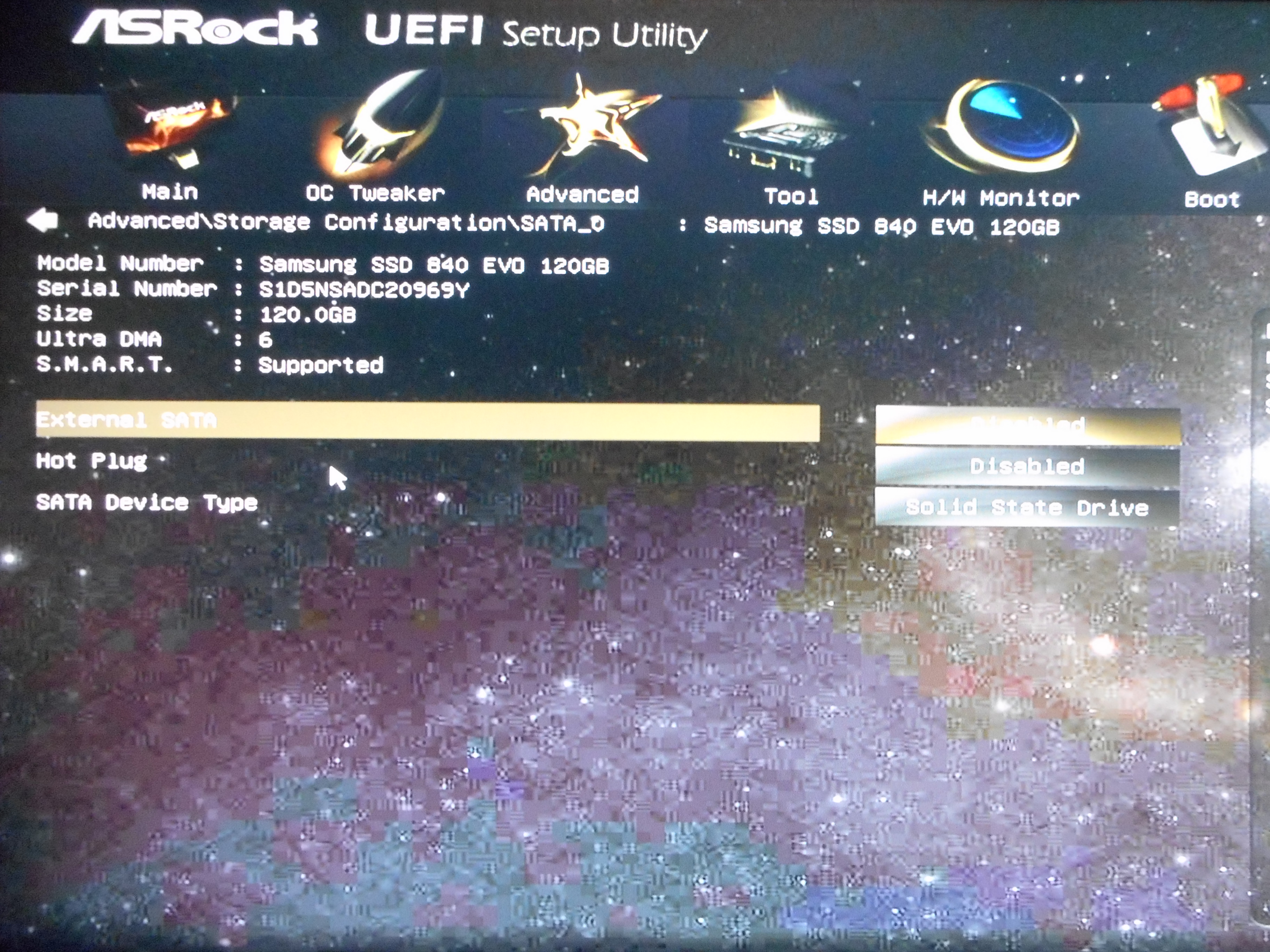This screenshot has height=952, width=1270.
Task: Switch to the Tool tab label
Action: (x=791, y=197)
